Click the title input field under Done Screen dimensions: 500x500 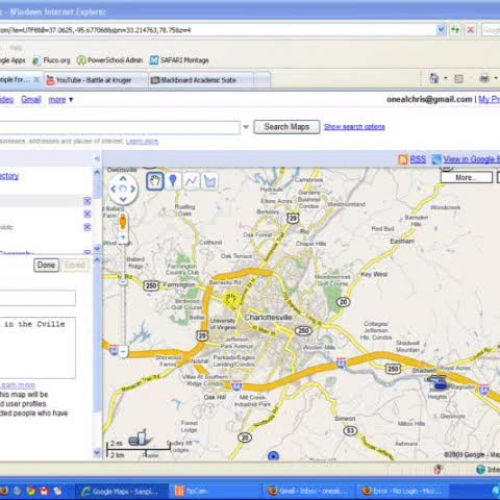[37, 298]
